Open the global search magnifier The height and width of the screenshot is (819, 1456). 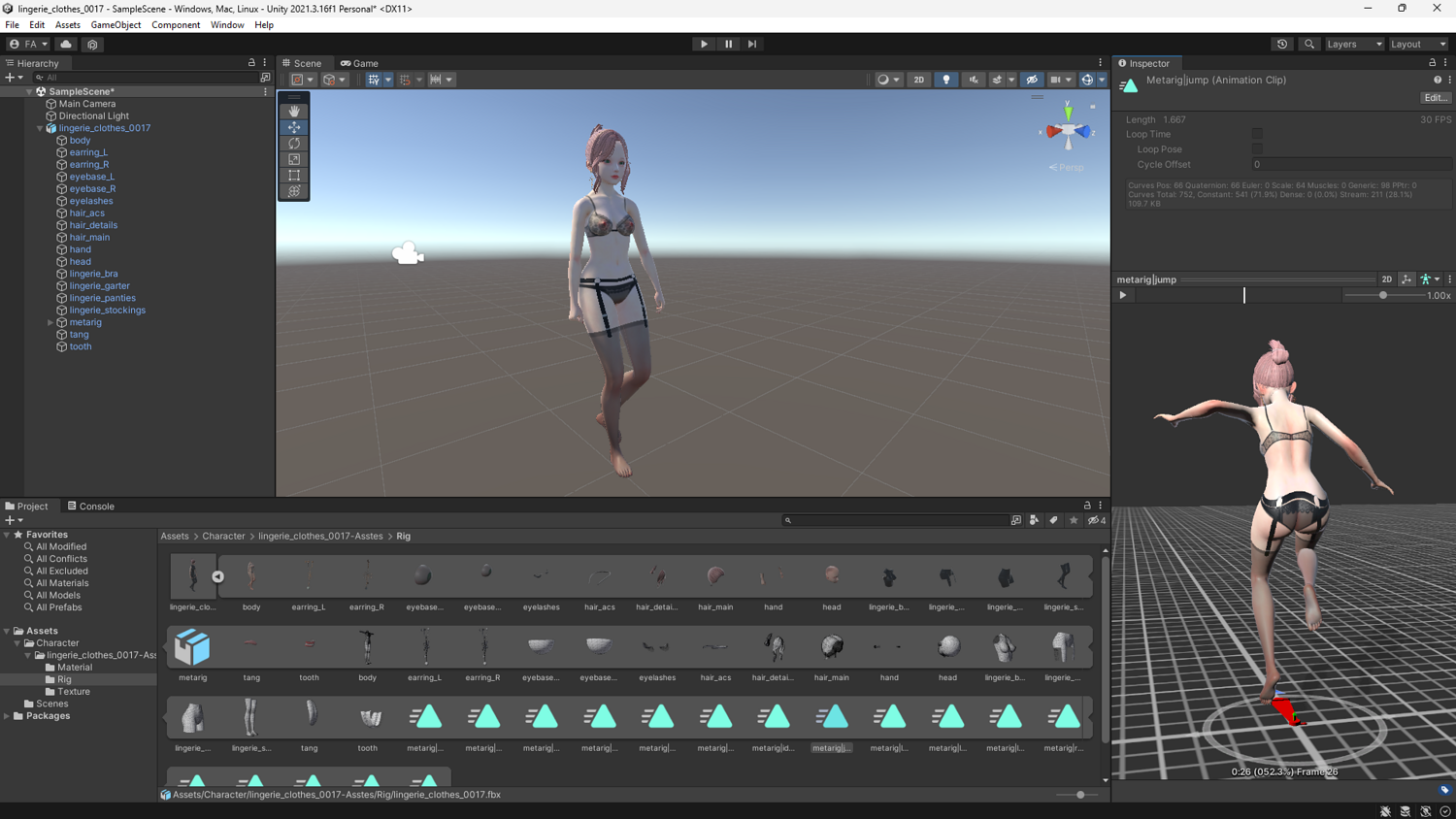pos(1309,44)
